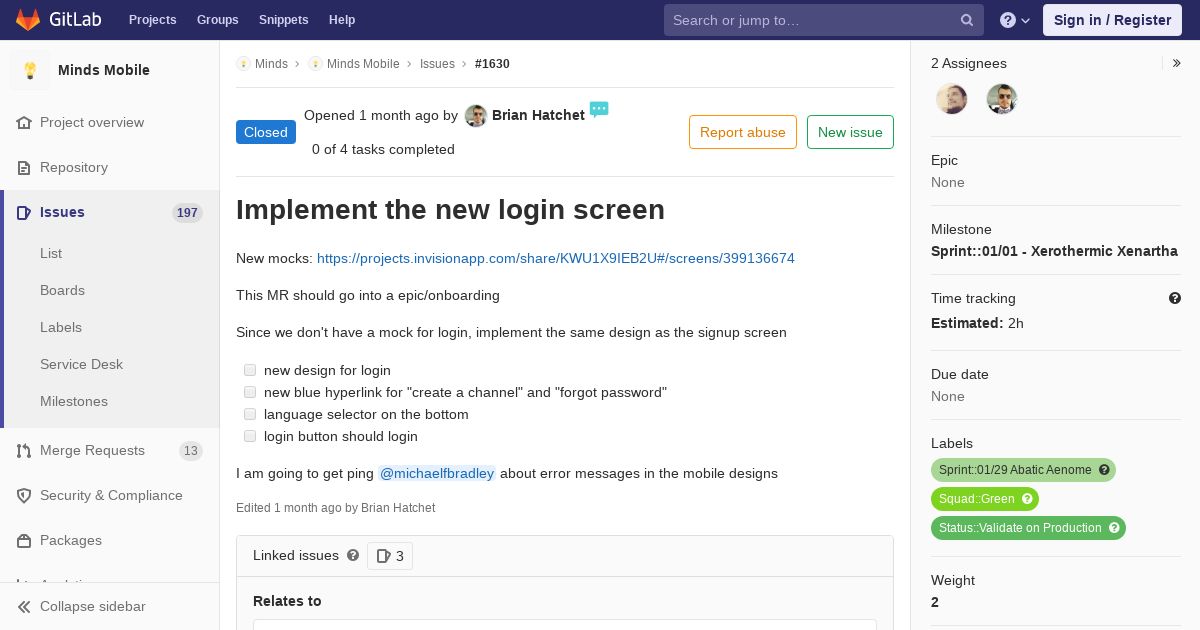Click the Issues breadcrumb link

(437, 64)
